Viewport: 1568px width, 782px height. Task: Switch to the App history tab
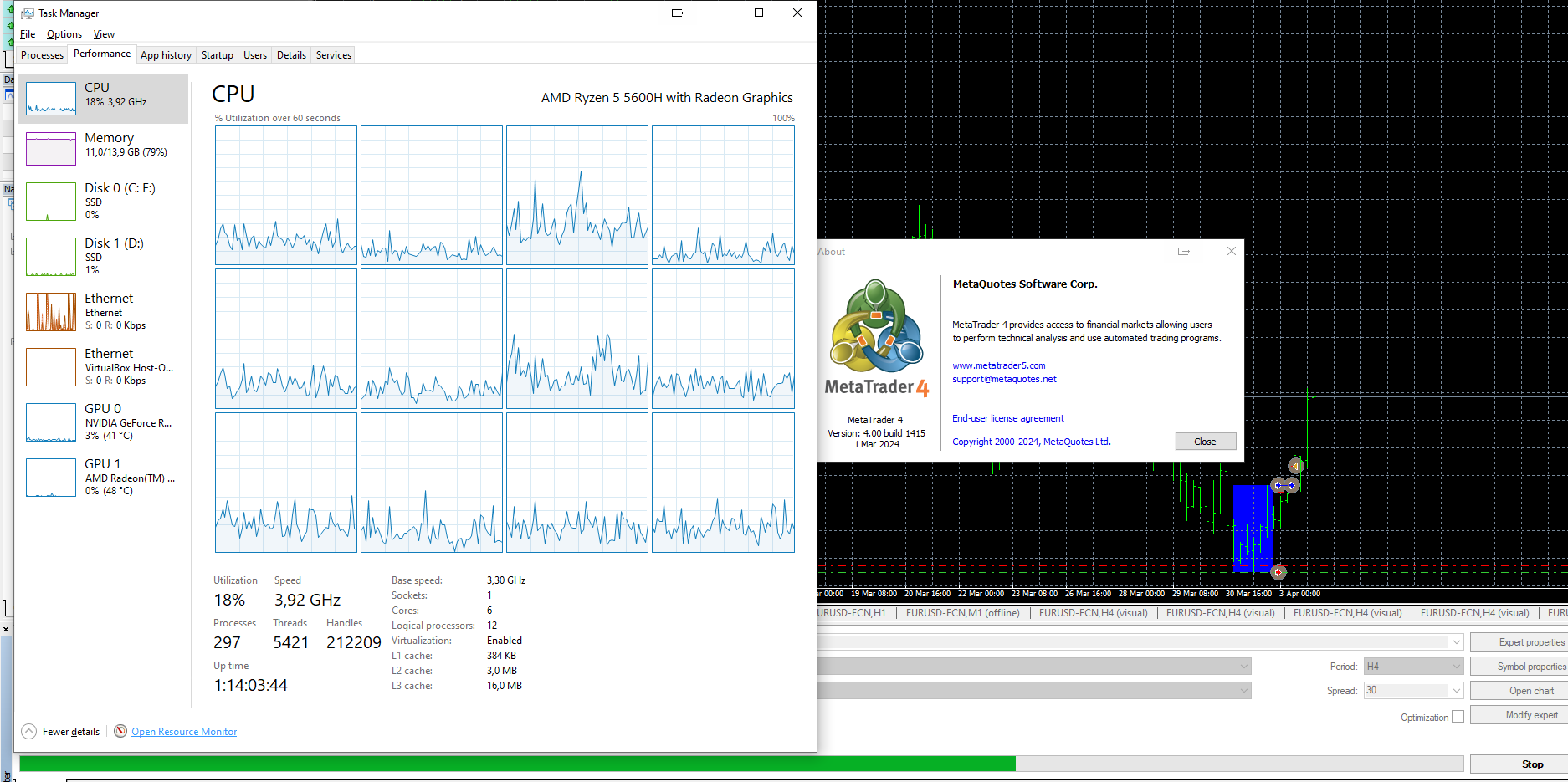pyautogui.click(x=166, y=55)
